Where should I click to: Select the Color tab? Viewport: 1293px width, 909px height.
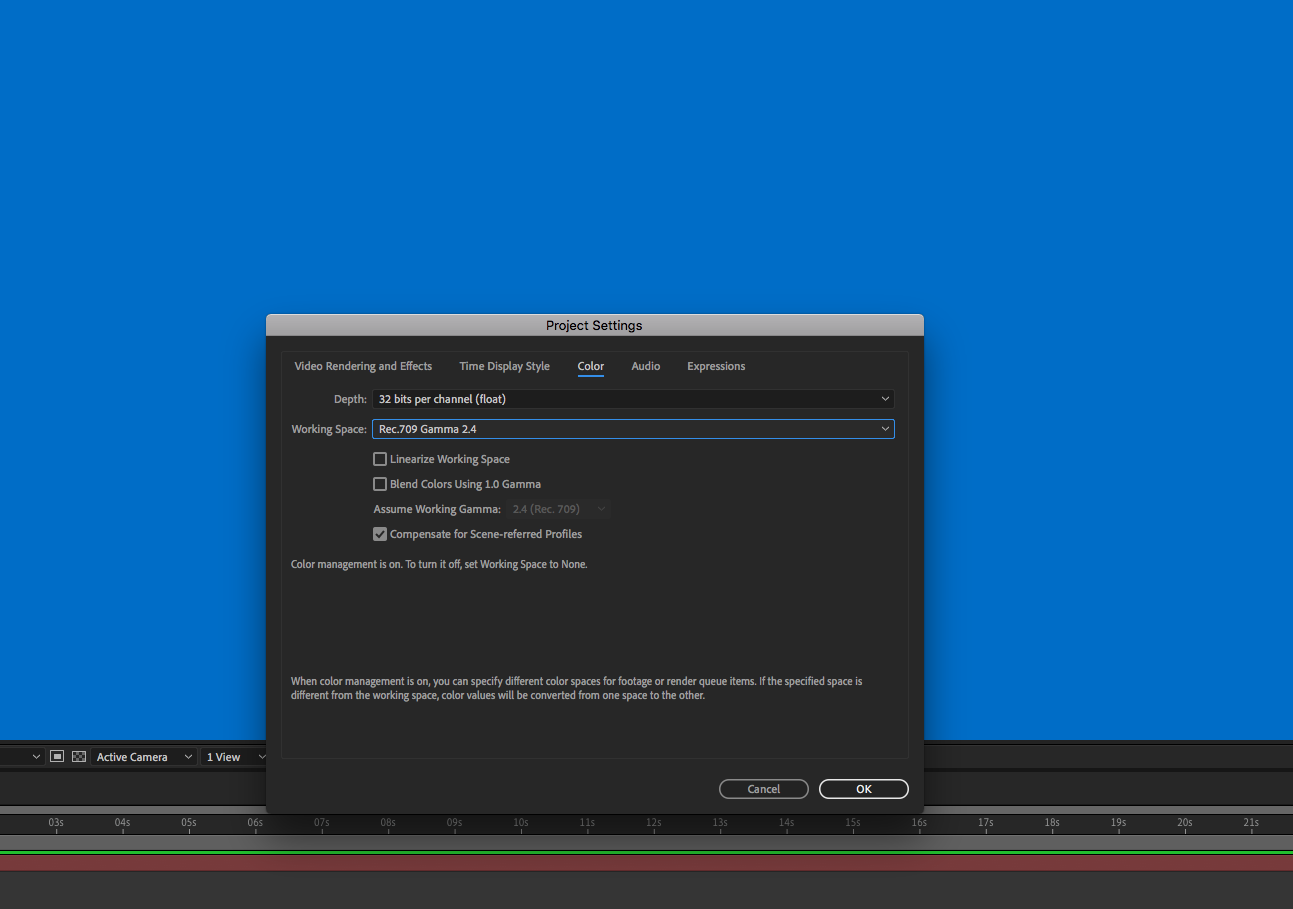tap(591, 366)
